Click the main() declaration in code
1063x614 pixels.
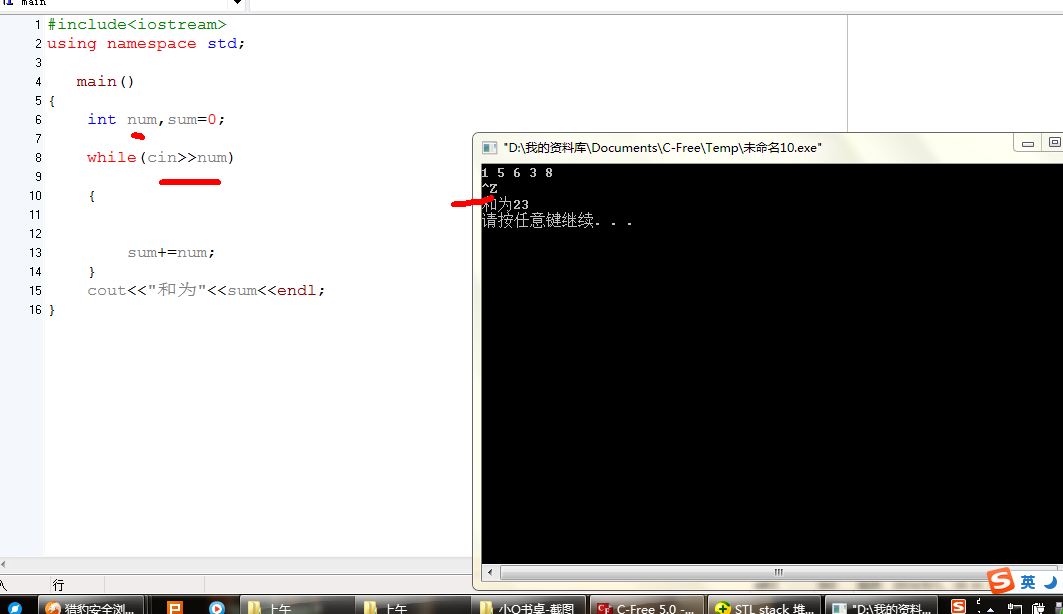[105, 81]
